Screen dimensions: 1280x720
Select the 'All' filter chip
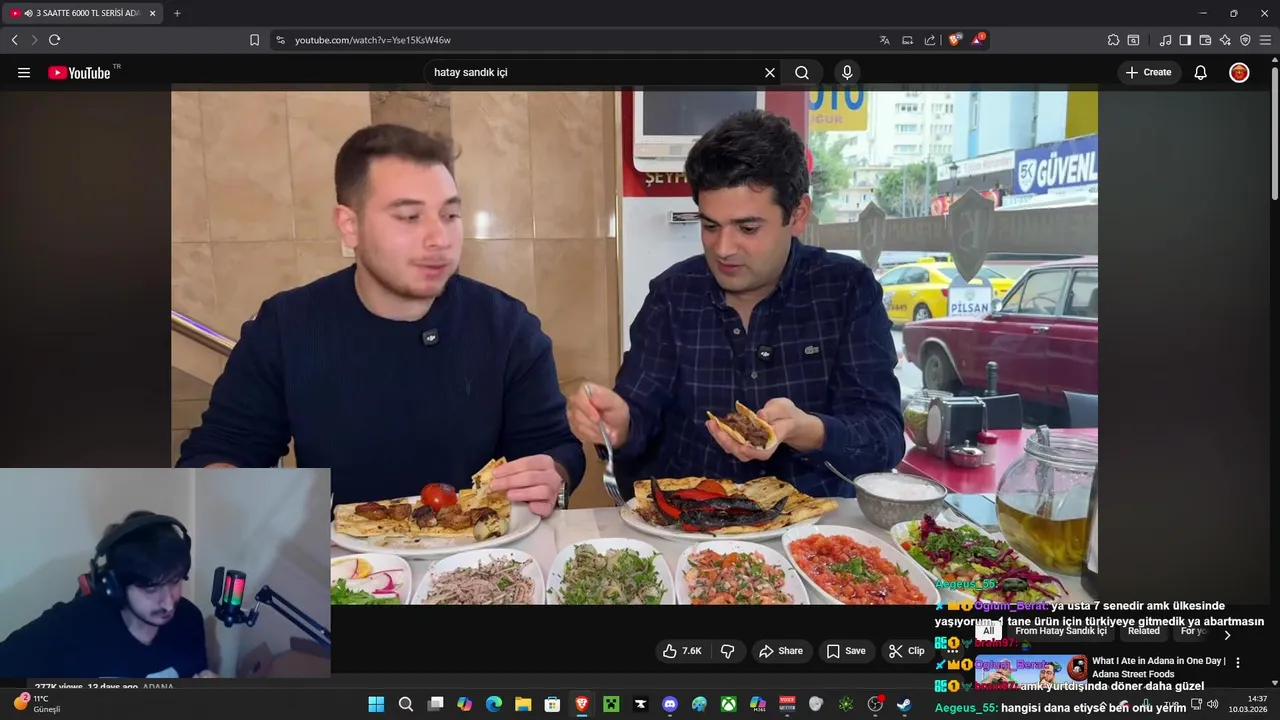pos(988,631)
